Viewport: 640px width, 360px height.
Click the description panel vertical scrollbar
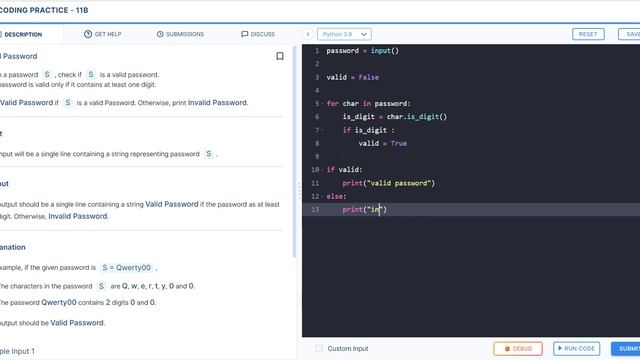[294, 151]
